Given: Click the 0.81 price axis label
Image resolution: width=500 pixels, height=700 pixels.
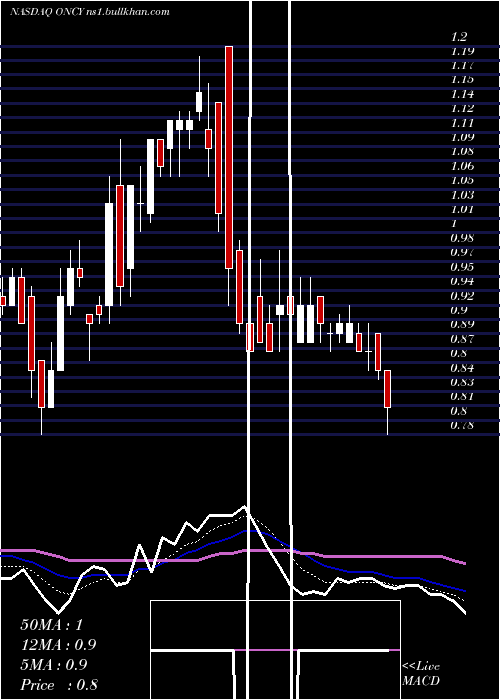Looking at the screenshot, I should [462, 396].
